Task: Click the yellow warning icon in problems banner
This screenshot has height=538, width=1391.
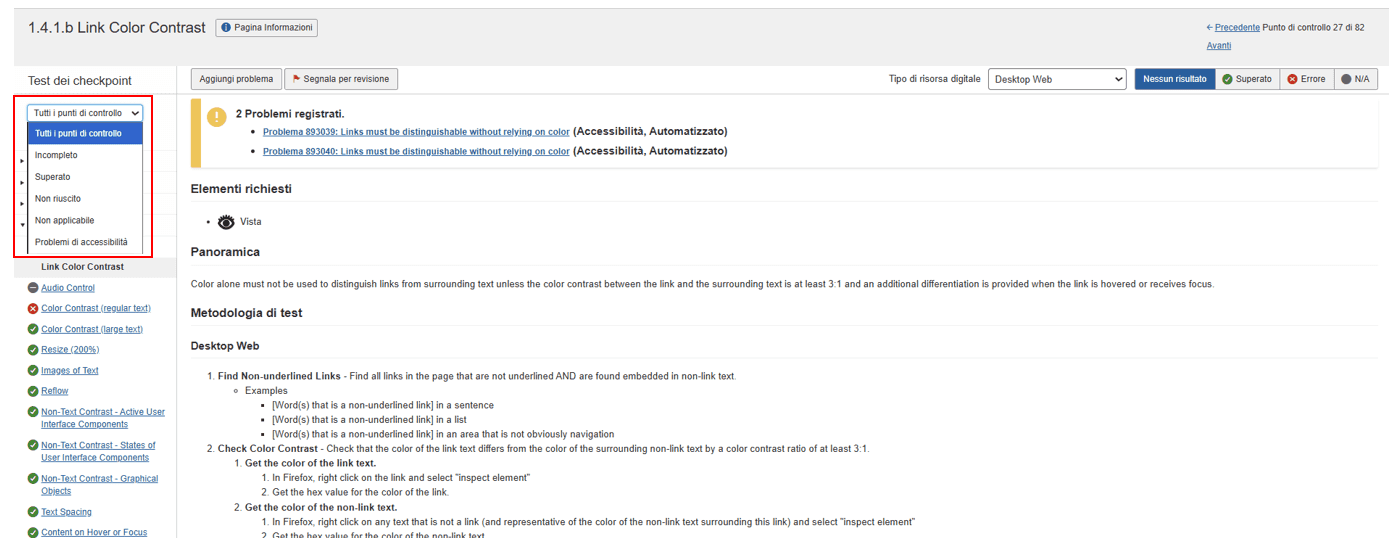Action: point(217,117)
